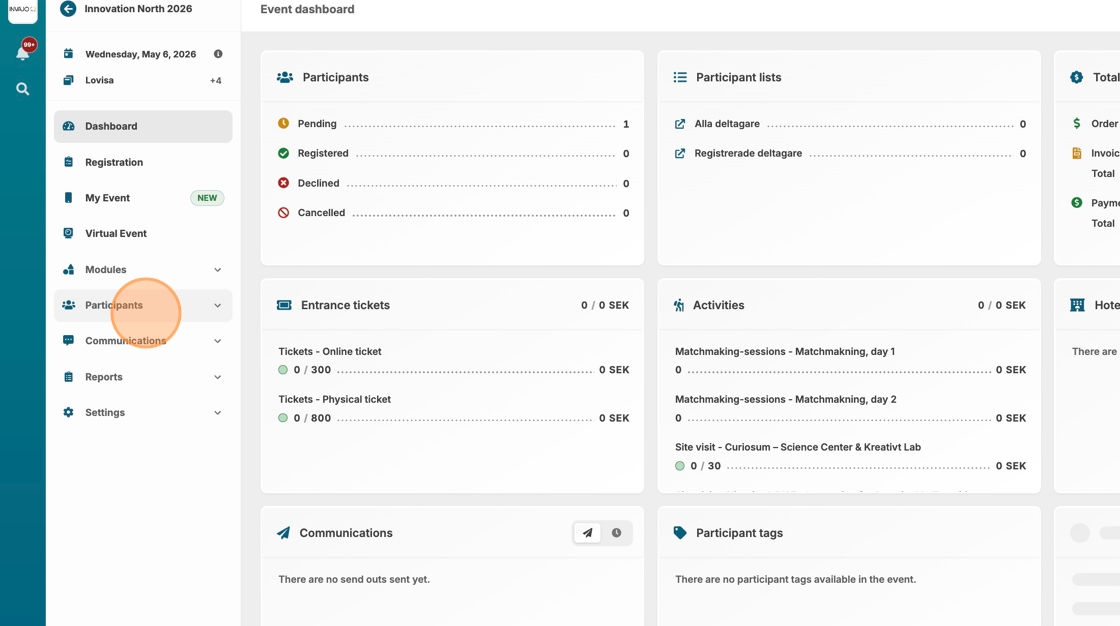Click the search magnifier icon

click(x=22, y=89)
